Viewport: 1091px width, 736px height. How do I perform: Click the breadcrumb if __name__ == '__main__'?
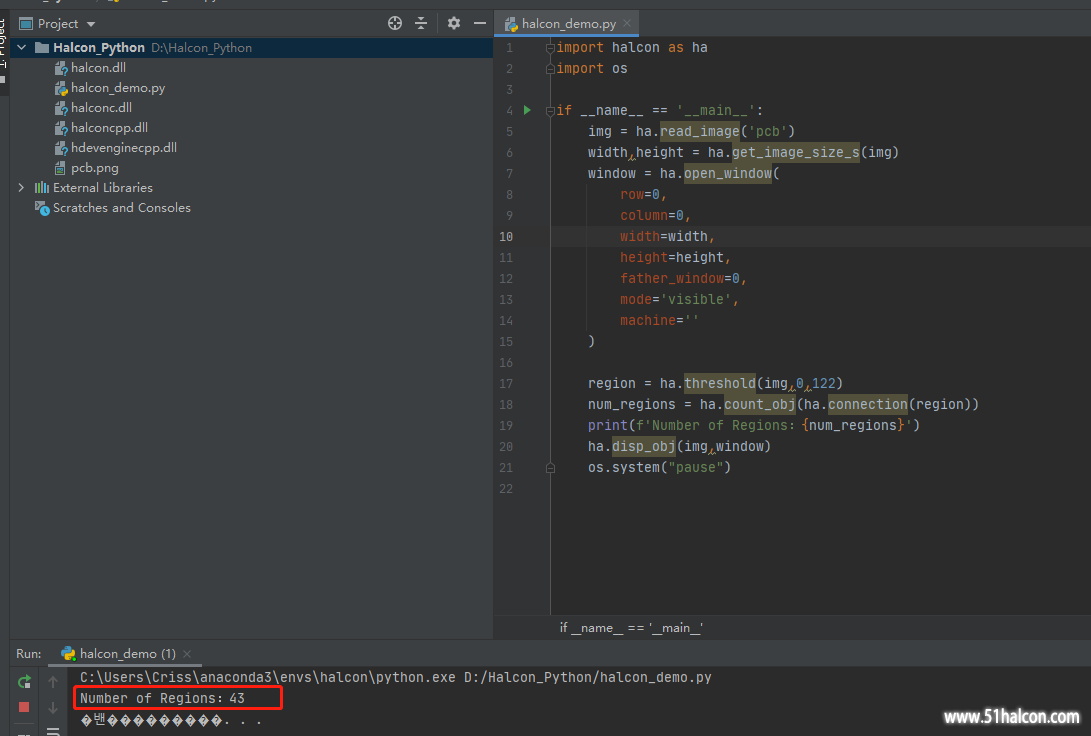click(x=632, y=627)
